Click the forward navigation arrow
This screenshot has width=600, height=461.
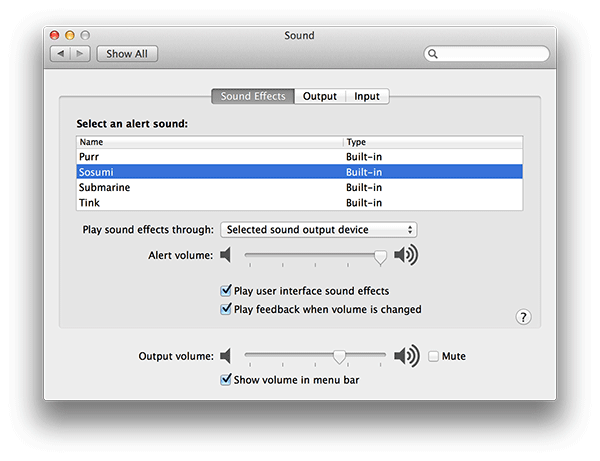click(80, 54)
